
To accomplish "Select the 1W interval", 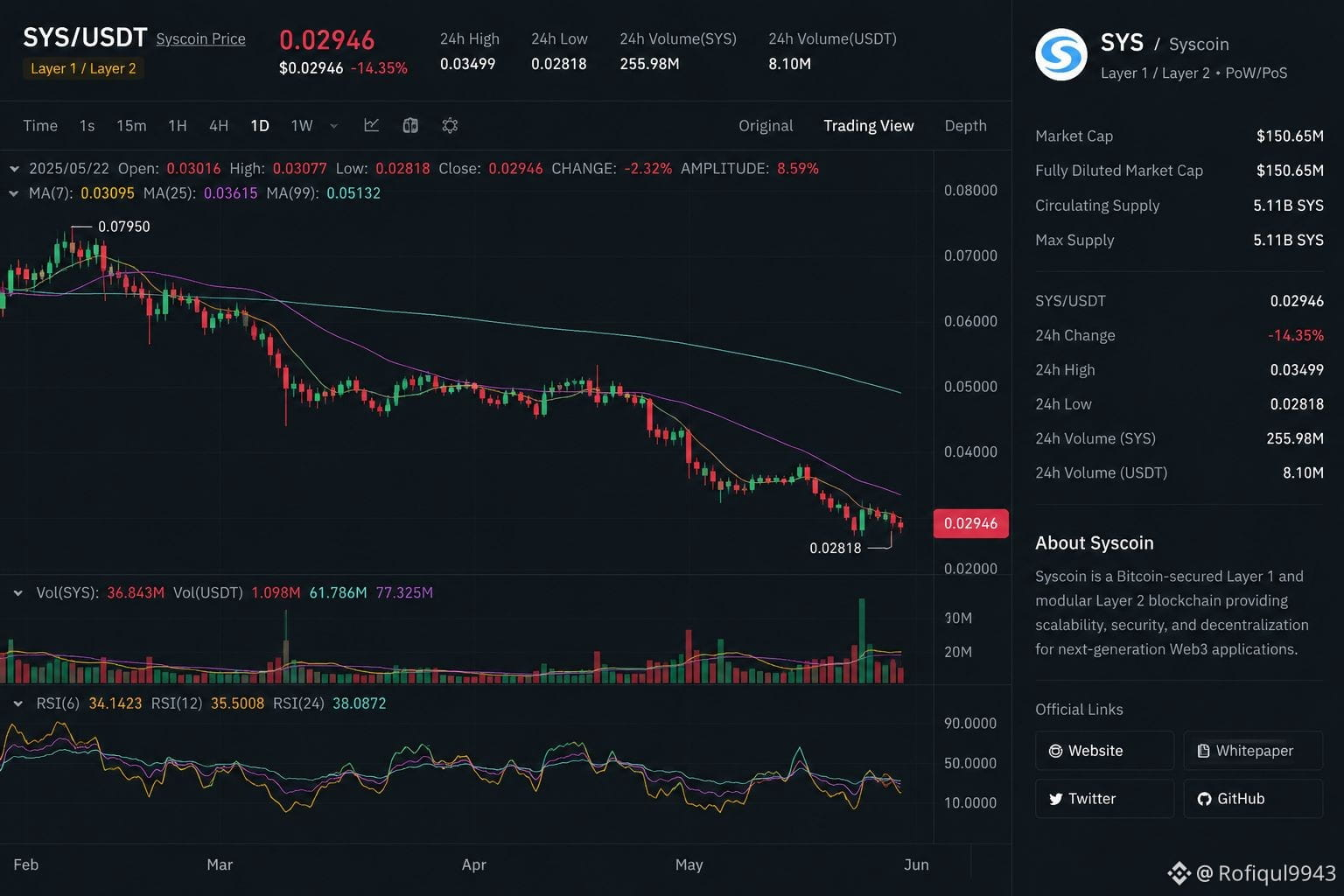I will coord(302,125).
